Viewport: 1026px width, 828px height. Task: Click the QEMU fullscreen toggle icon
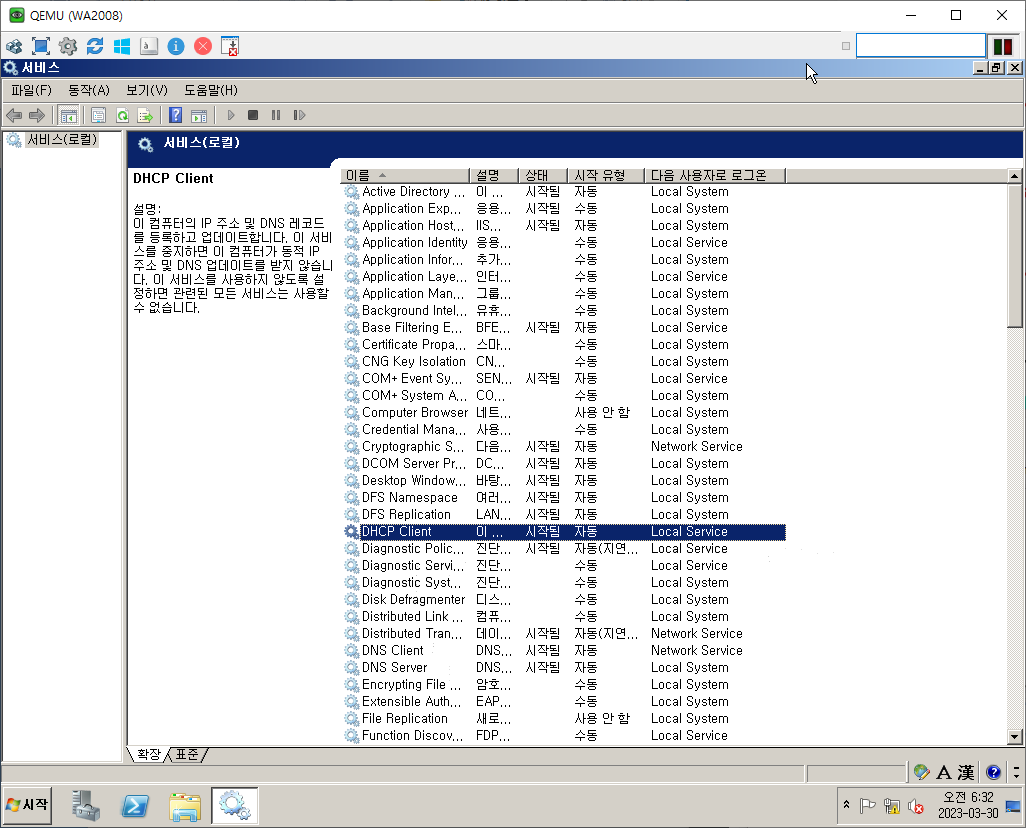pos(41,46)
